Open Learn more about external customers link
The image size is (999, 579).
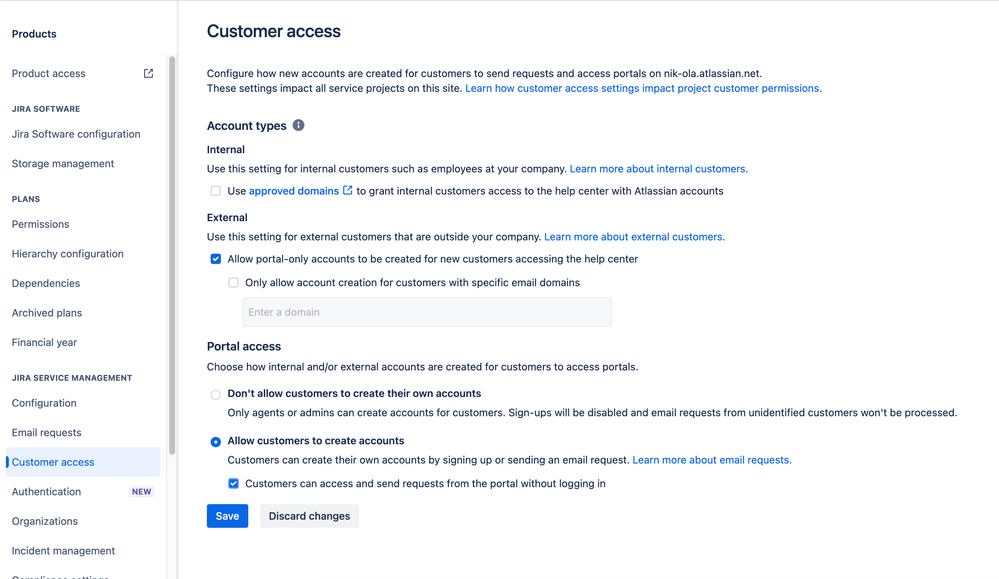click(635, 237)
